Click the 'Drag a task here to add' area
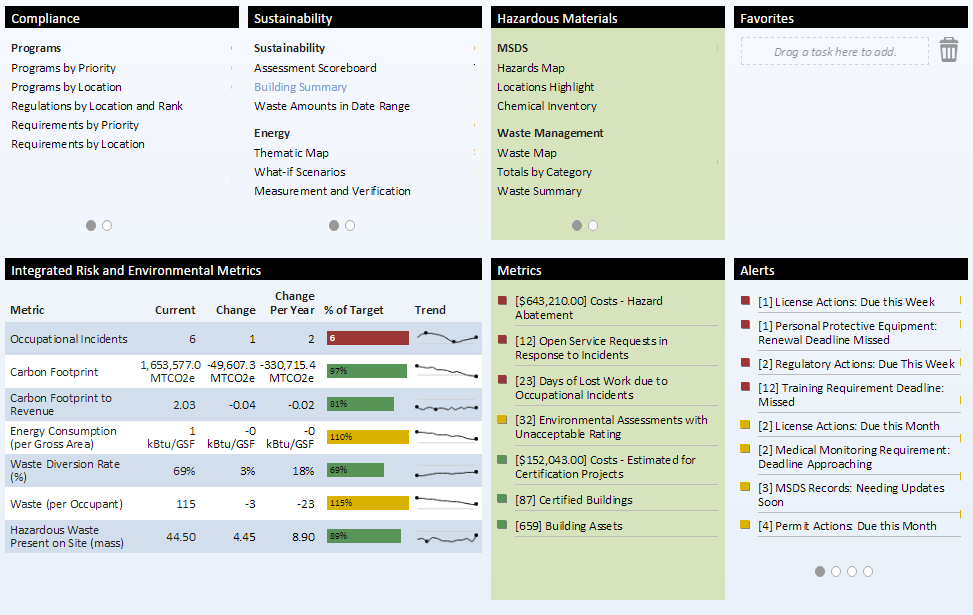Screen dimensions: 973x615 click(834, 50)
